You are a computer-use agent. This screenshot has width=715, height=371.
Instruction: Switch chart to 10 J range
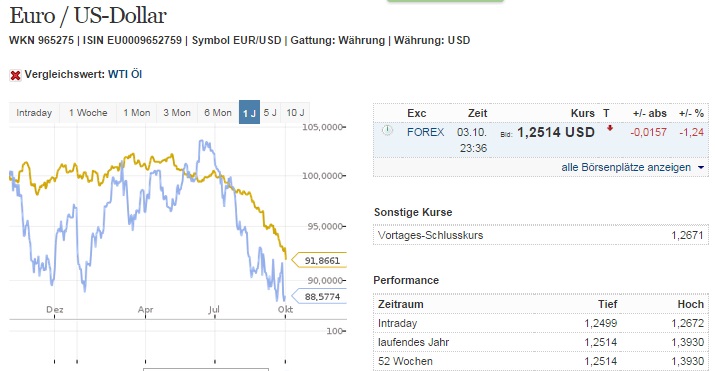pos(295,113)
